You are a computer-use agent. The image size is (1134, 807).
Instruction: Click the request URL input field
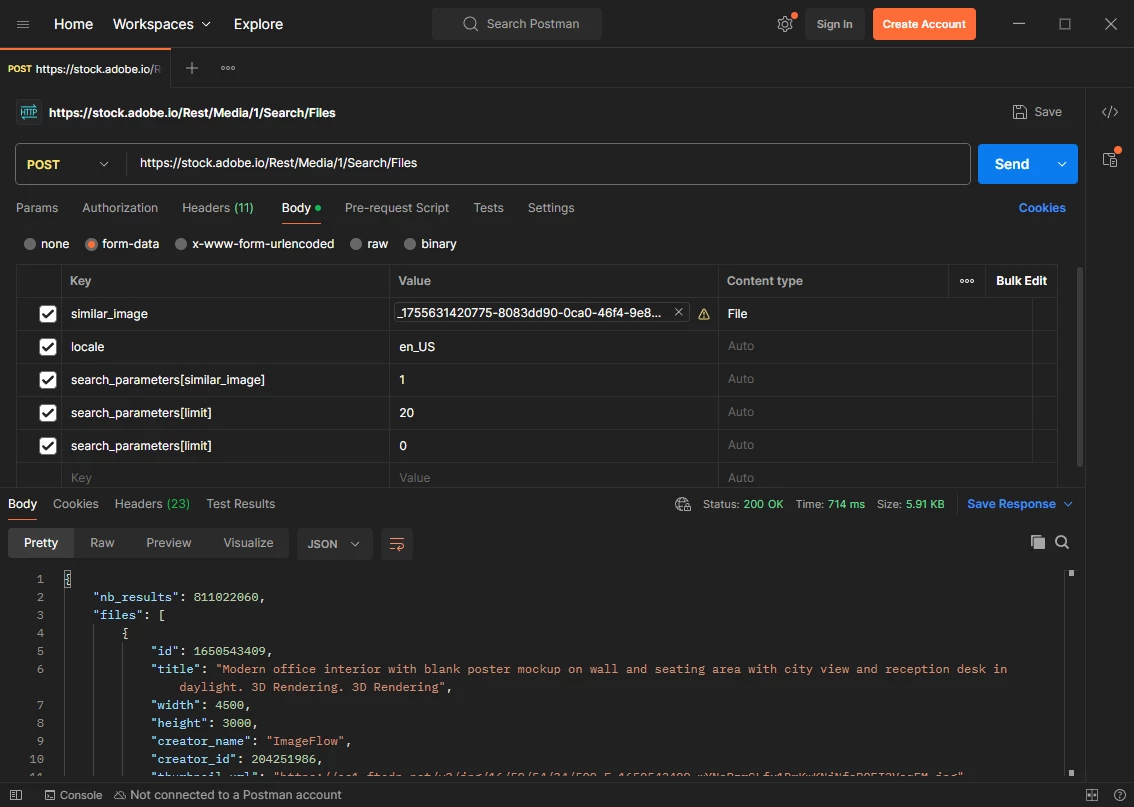click(549, 164)
